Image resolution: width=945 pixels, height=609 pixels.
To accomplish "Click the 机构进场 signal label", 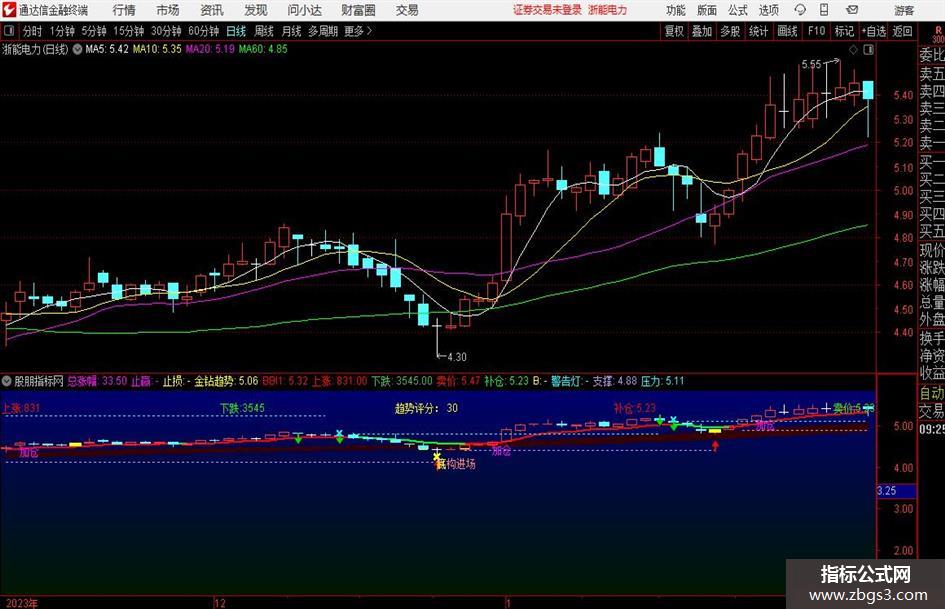I will point(456,464).
